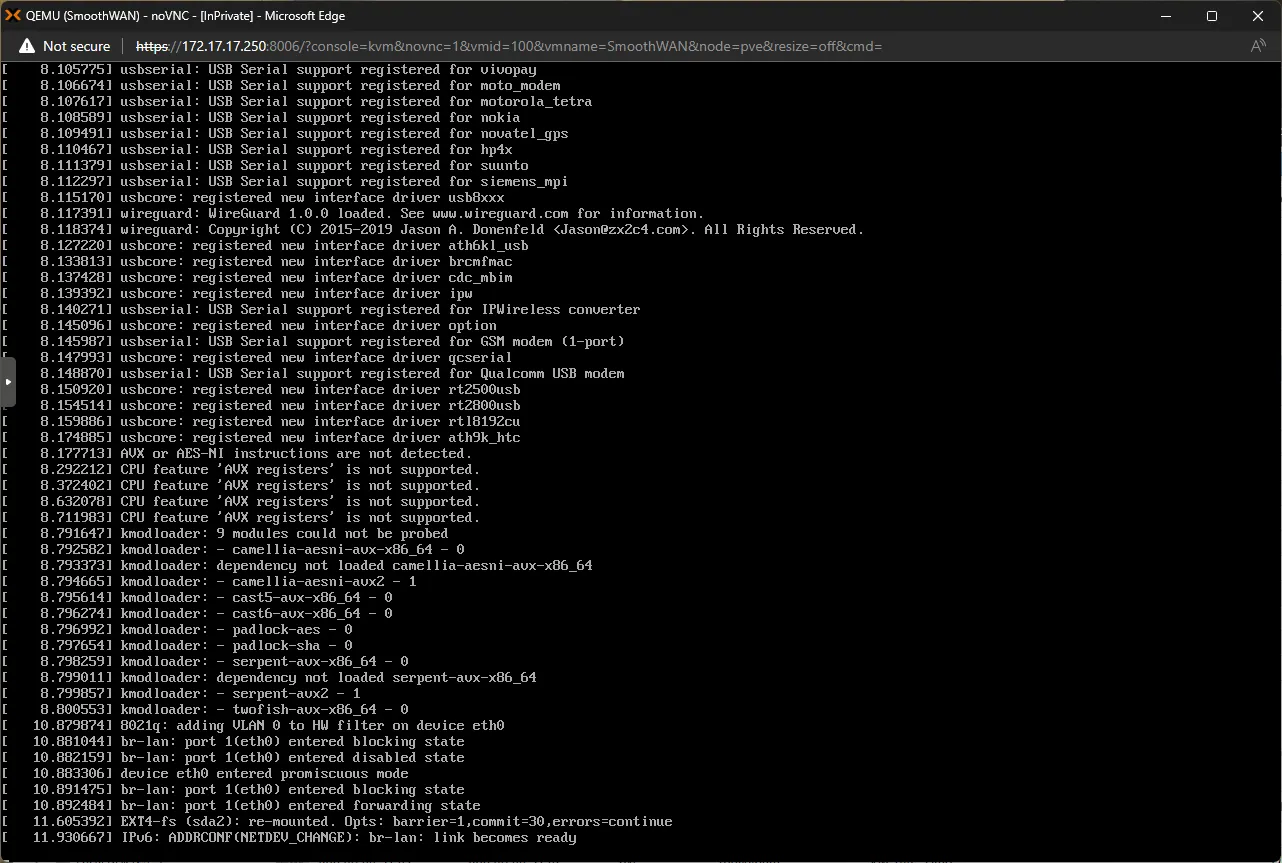
Task: Click 'br-lan: port 1(eth0) entered forwarding state'
Action: pos(241,806)
